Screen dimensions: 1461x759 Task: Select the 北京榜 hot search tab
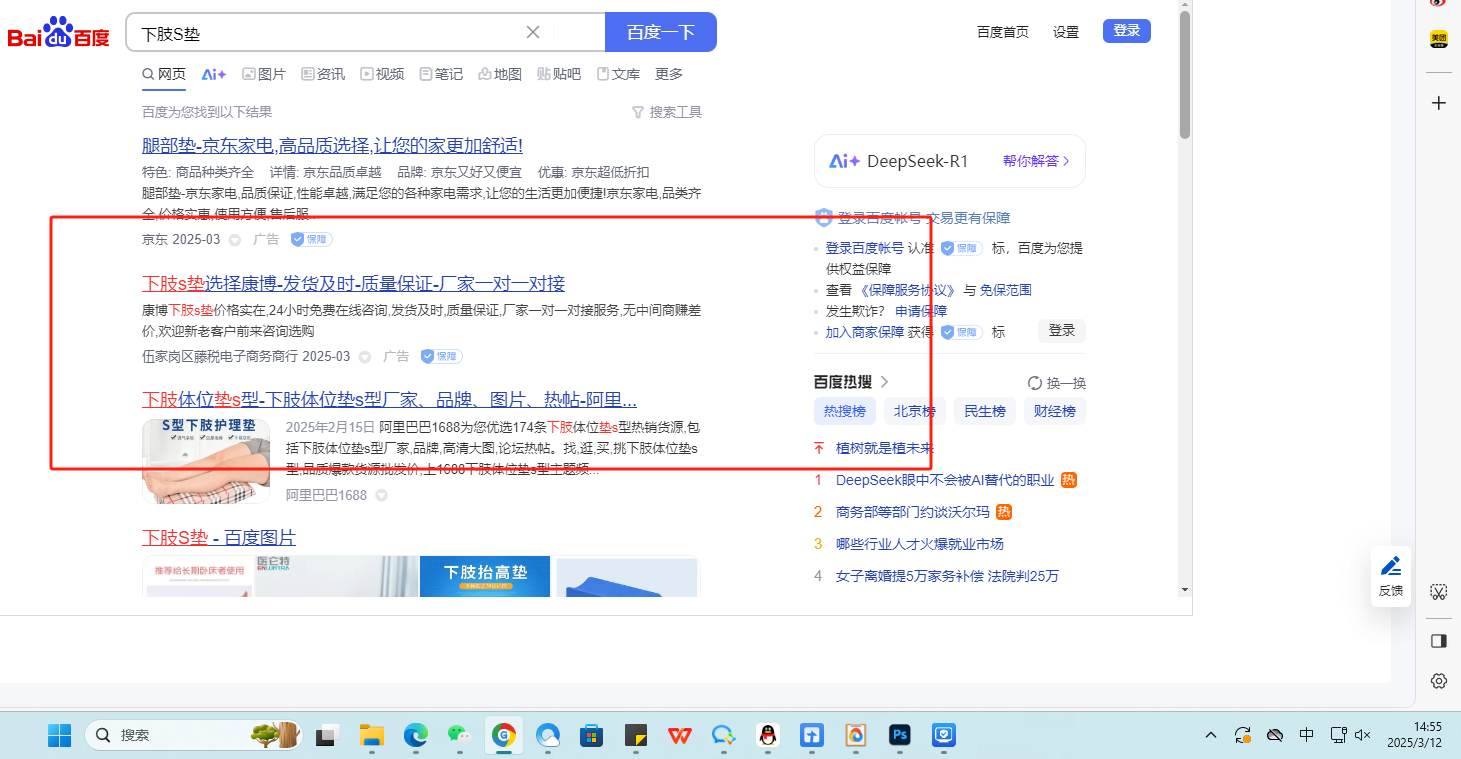914,411
